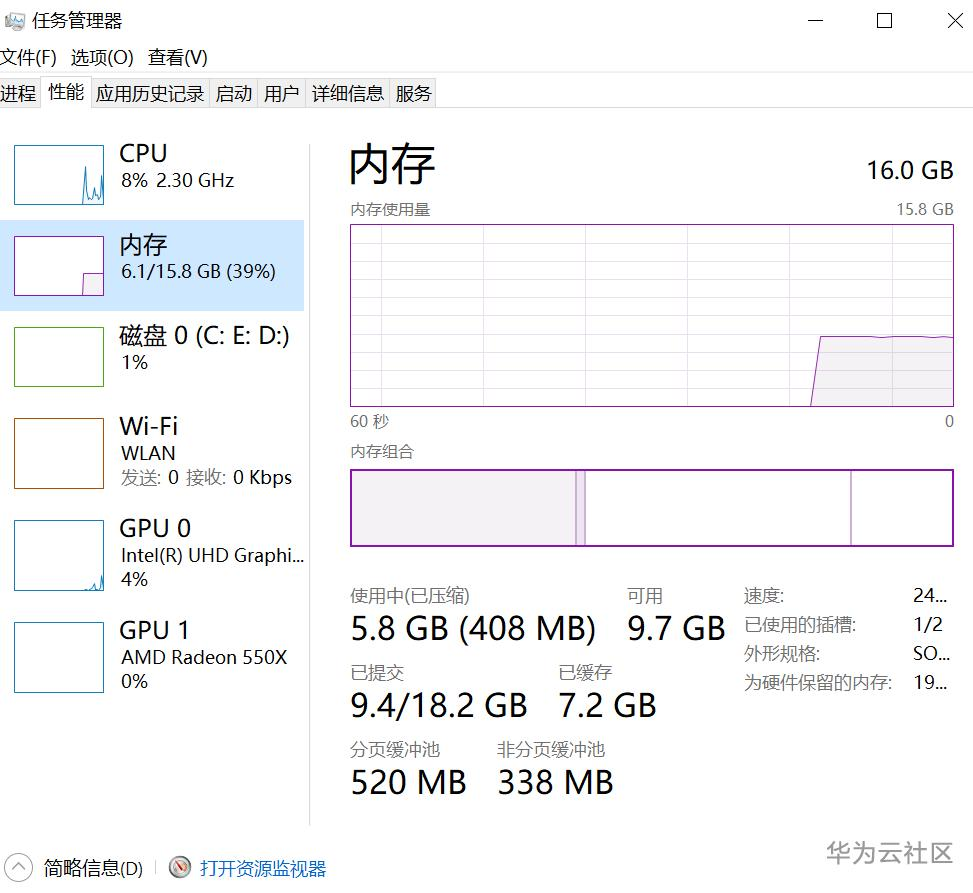Switch to the 详细信息 tab
The height and width of the screenshot is (893, 973).
(x=348, y=94)
